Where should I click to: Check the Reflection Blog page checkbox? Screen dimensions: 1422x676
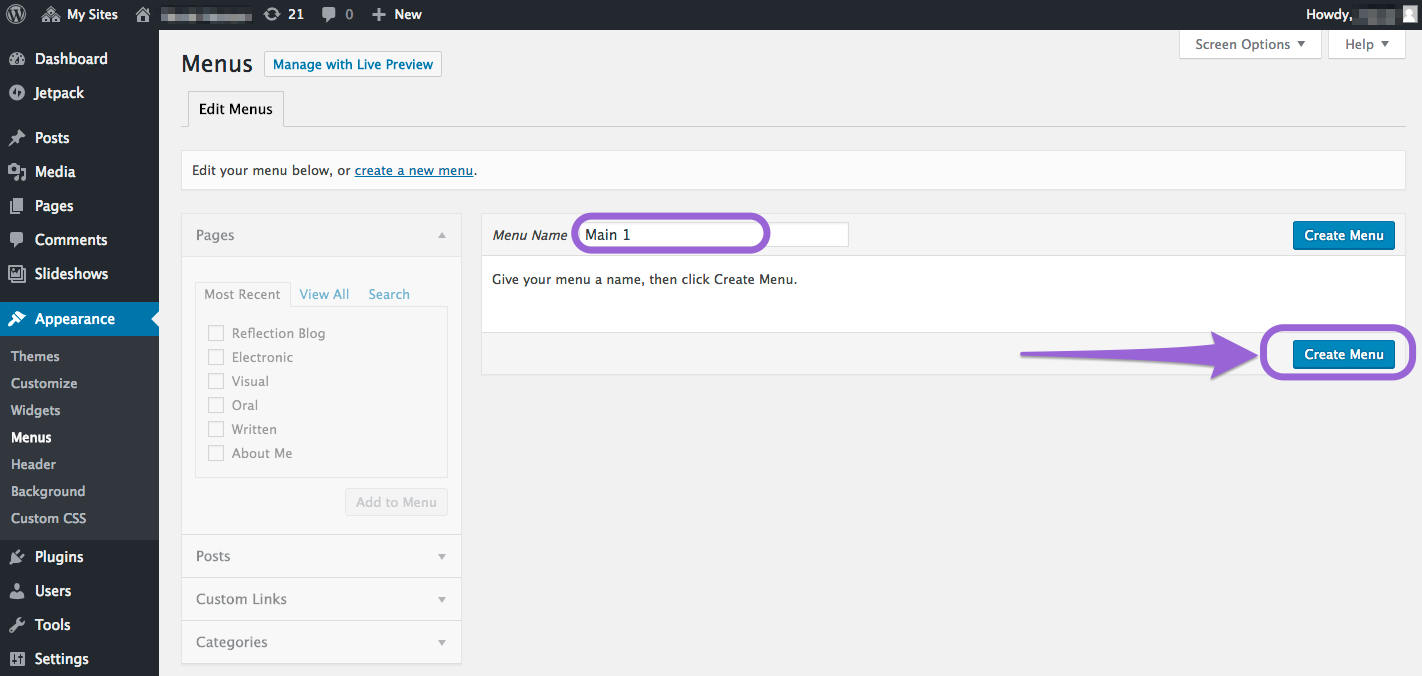[215, 333]
